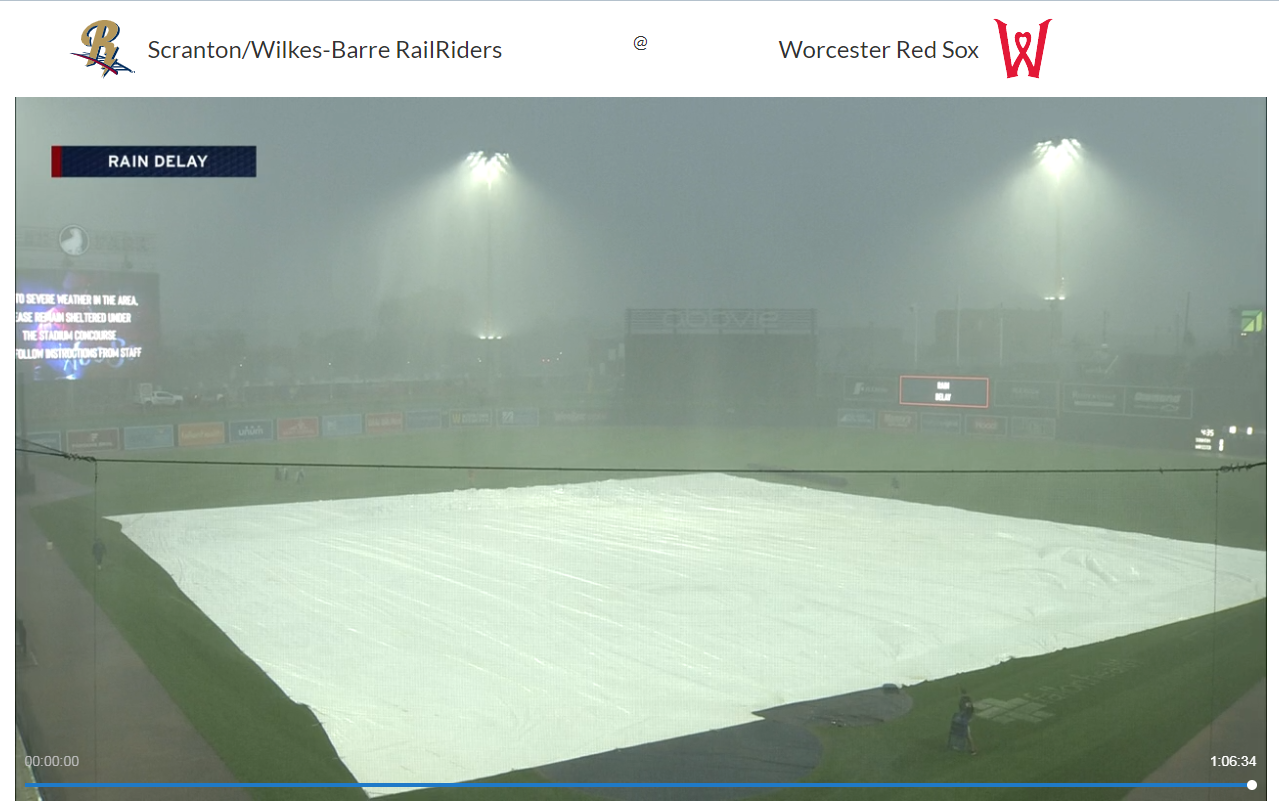Click the @ symbol between team names

[x=641, y=43]
